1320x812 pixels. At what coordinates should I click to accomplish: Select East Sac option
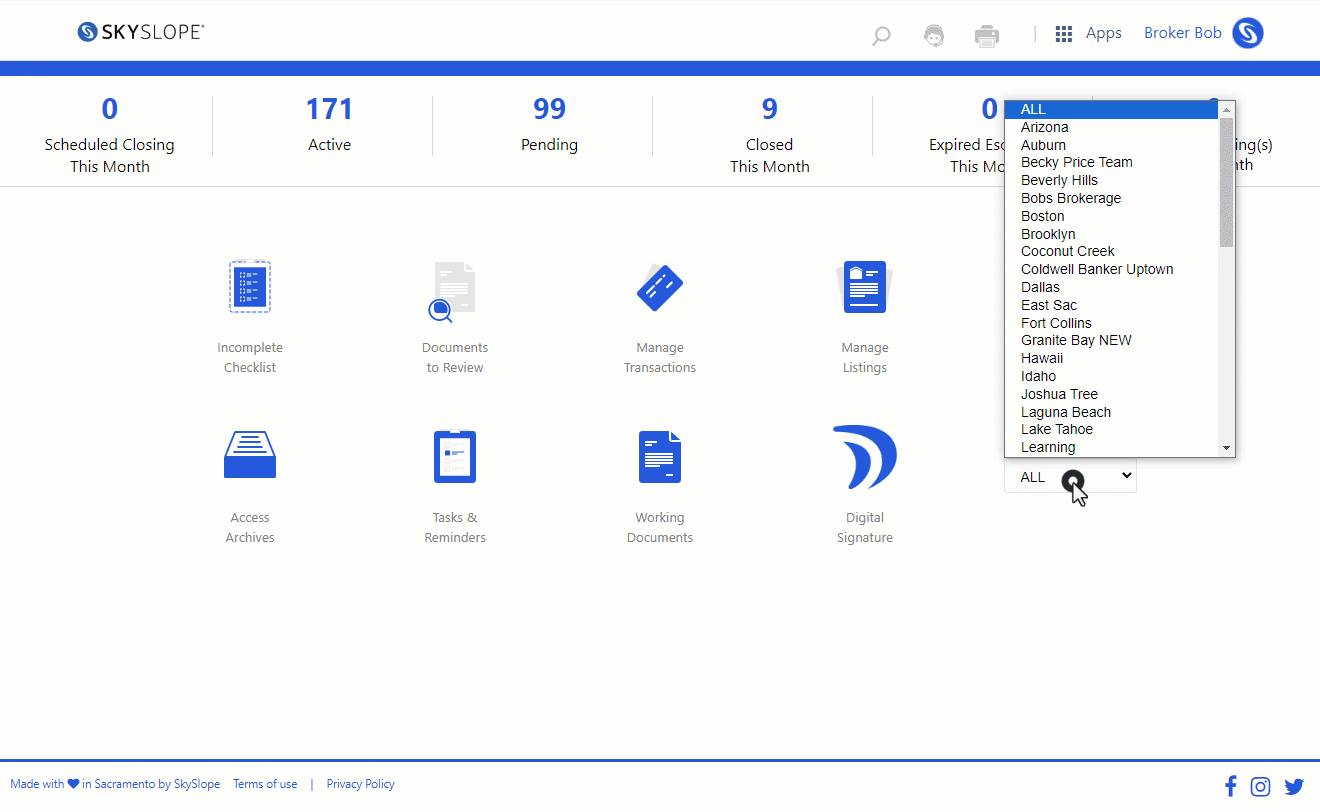coord(1112,305)
